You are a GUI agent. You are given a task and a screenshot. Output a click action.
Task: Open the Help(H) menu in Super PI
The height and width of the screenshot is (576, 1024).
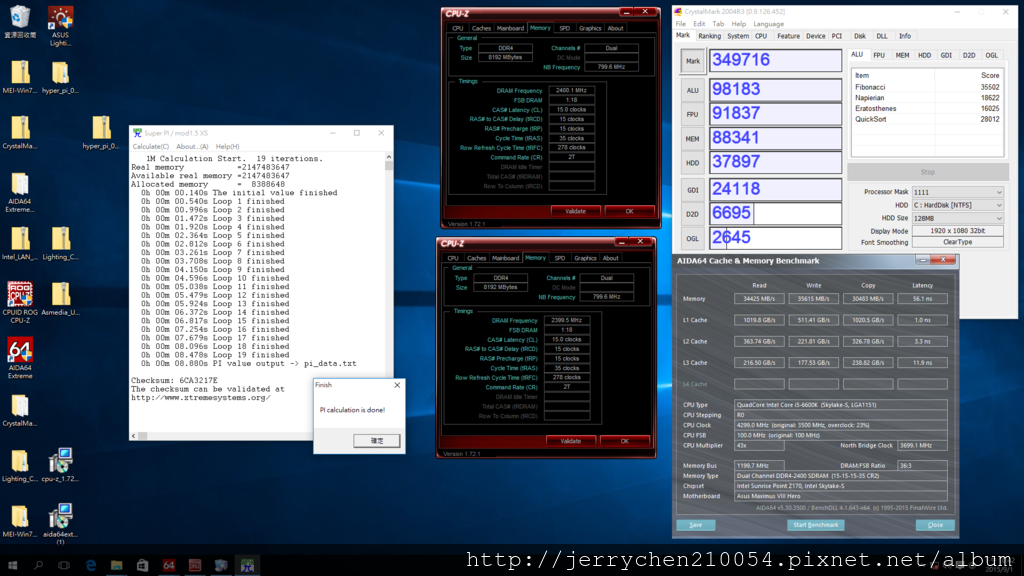pyautogui.click(x=227, y=147)
